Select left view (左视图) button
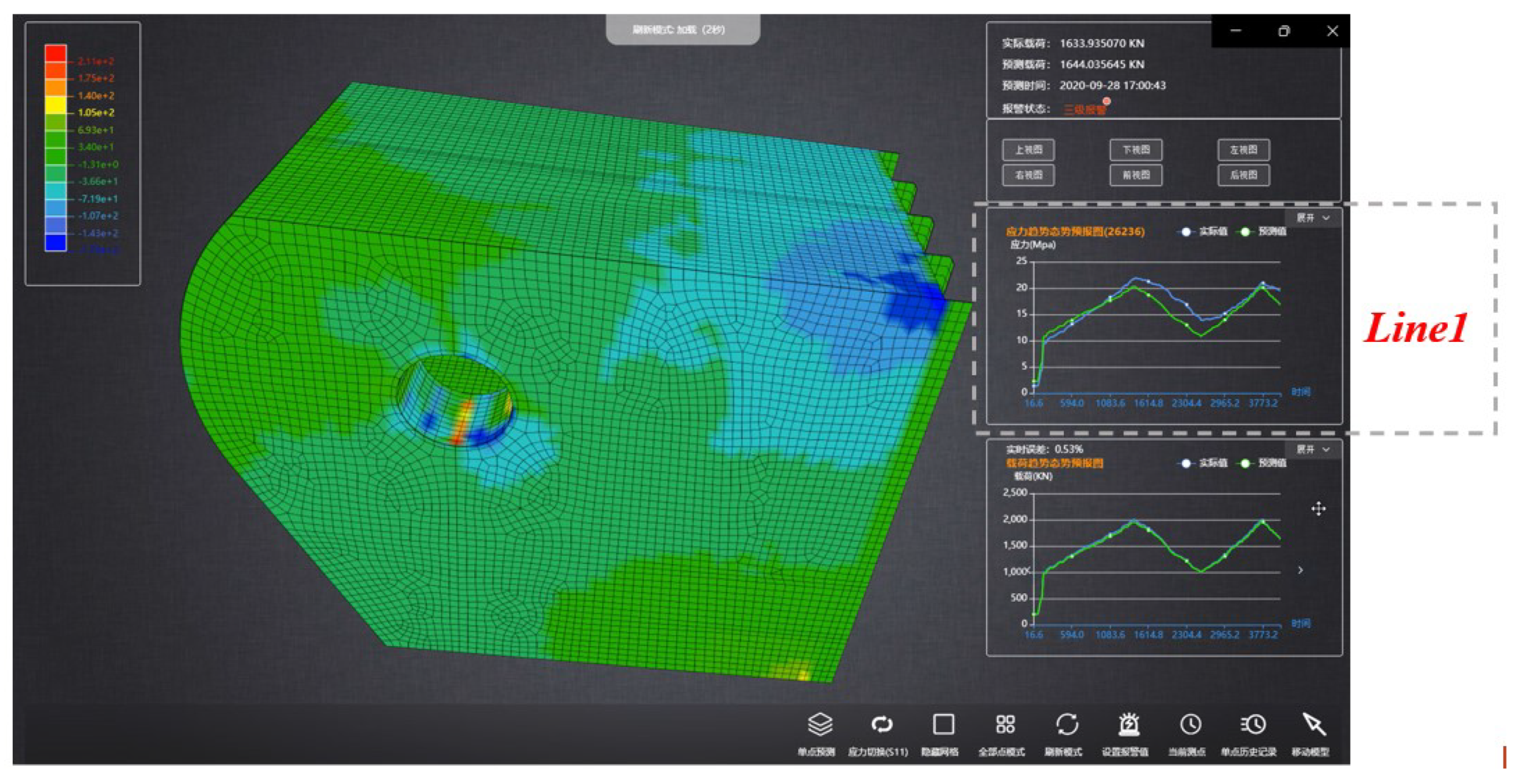Screen dimensions: 1520x784 (1243, 150)
